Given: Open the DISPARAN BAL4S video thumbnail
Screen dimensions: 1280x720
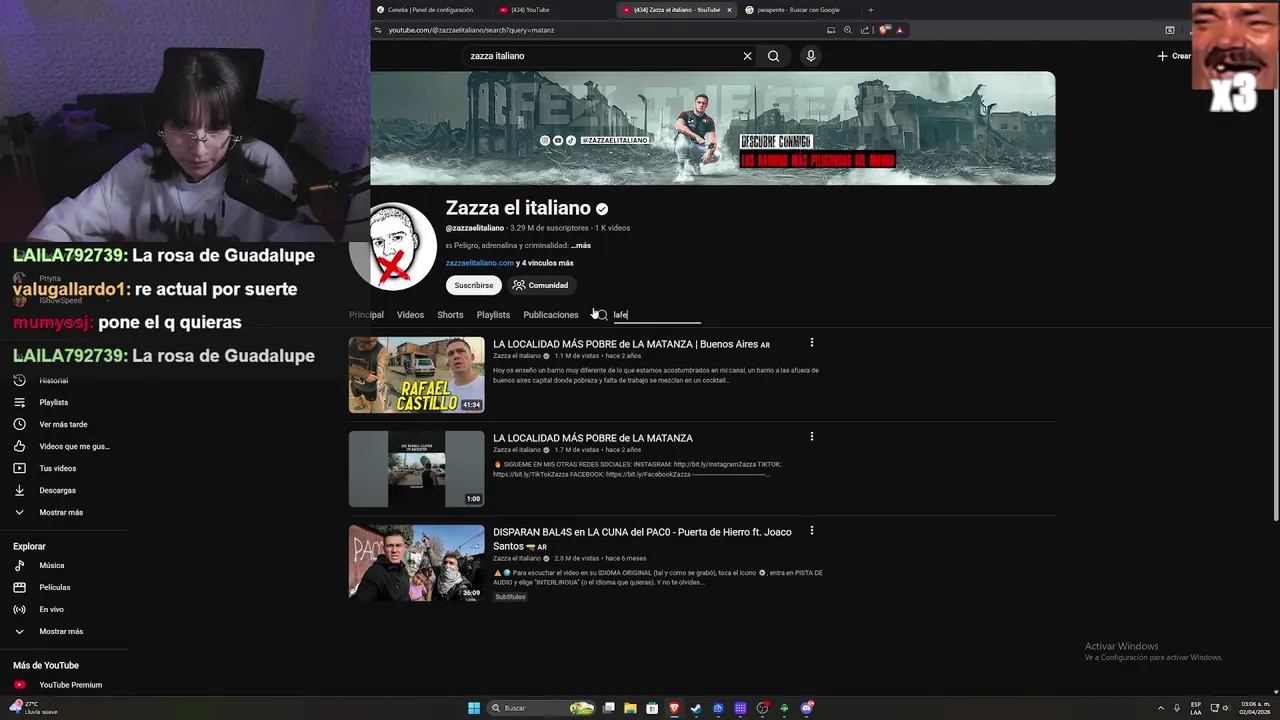Looking at the screenshot, I should (416, 563).
